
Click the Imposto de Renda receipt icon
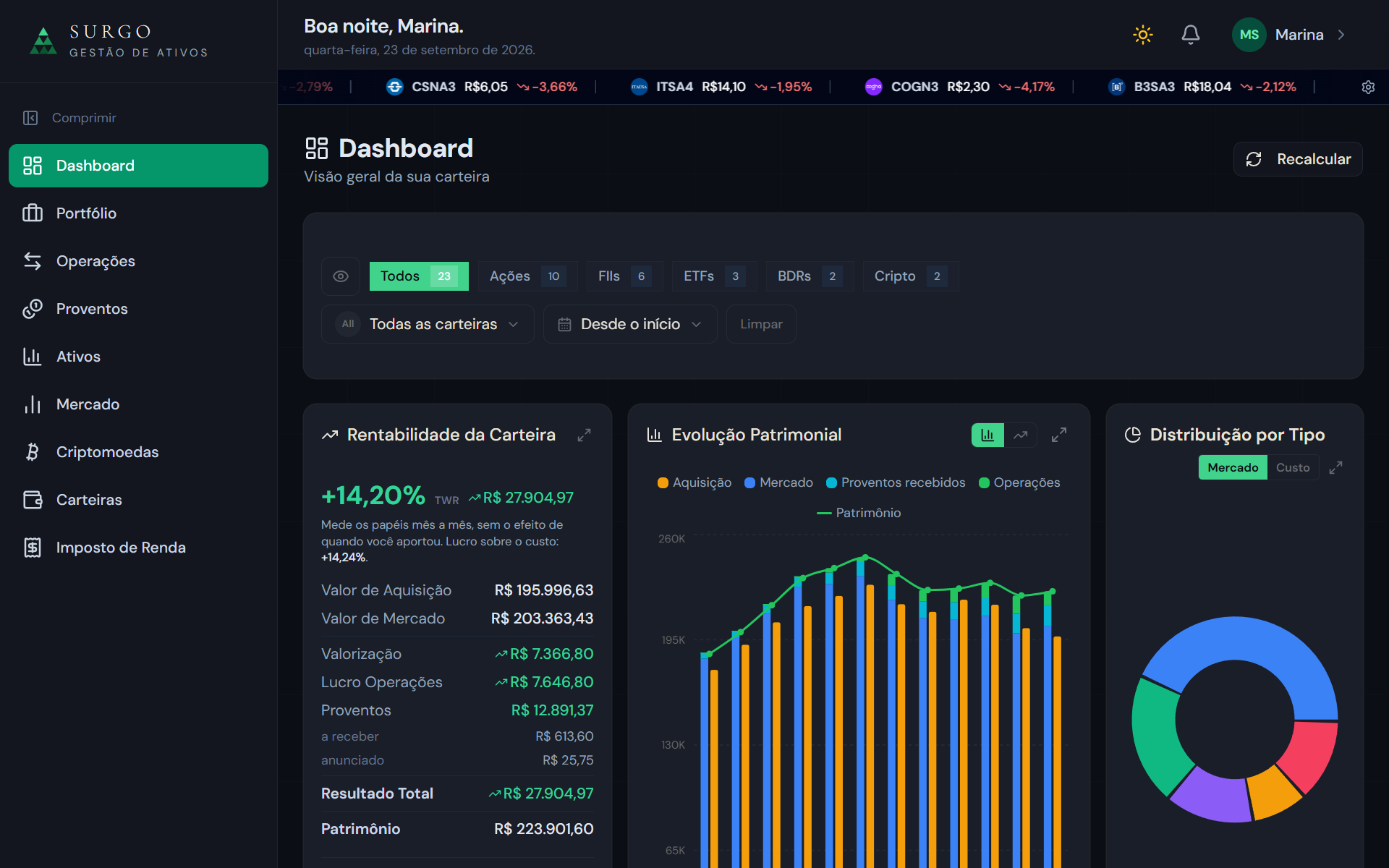click(x=33, y=547)
